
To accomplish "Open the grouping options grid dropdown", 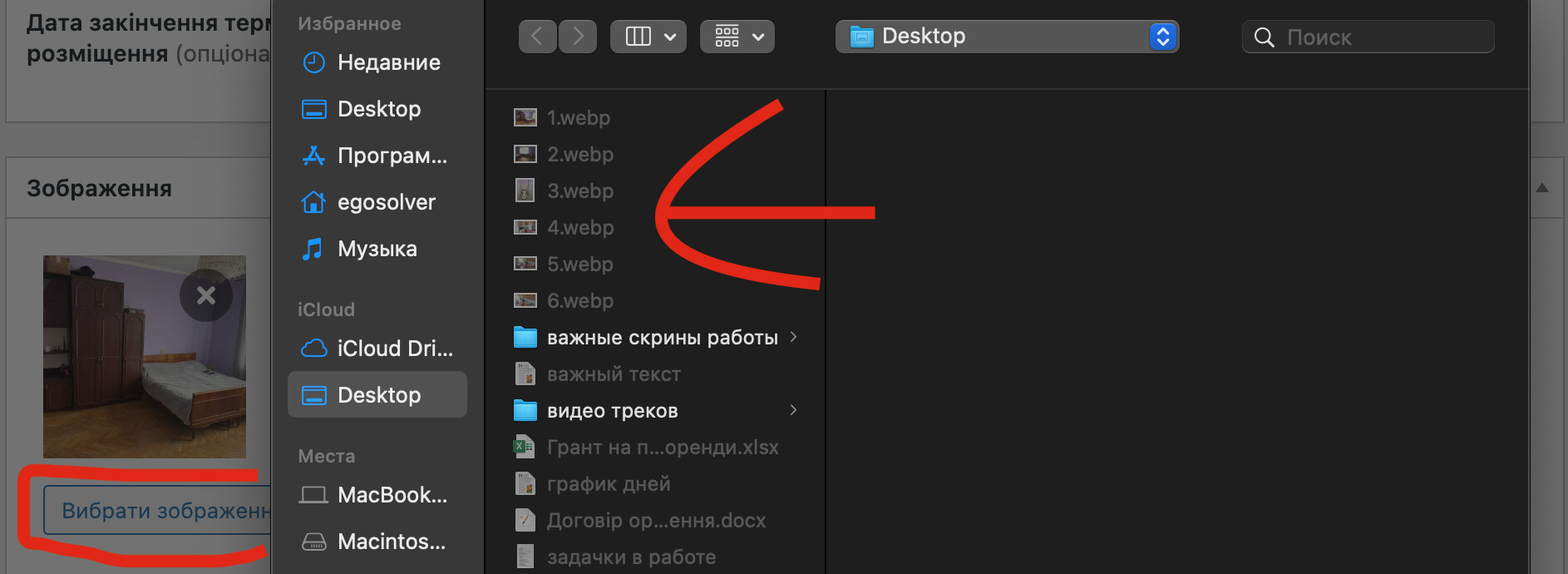I will point(737,37).
